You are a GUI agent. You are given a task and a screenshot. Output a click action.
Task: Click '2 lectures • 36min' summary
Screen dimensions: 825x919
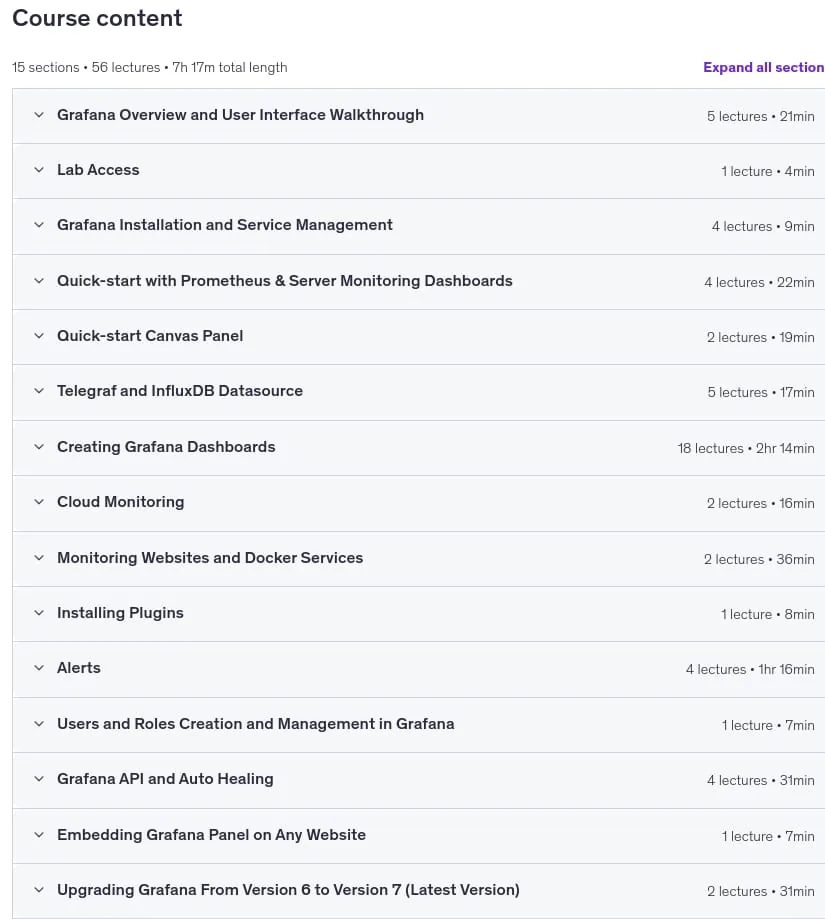pos(759,559)
